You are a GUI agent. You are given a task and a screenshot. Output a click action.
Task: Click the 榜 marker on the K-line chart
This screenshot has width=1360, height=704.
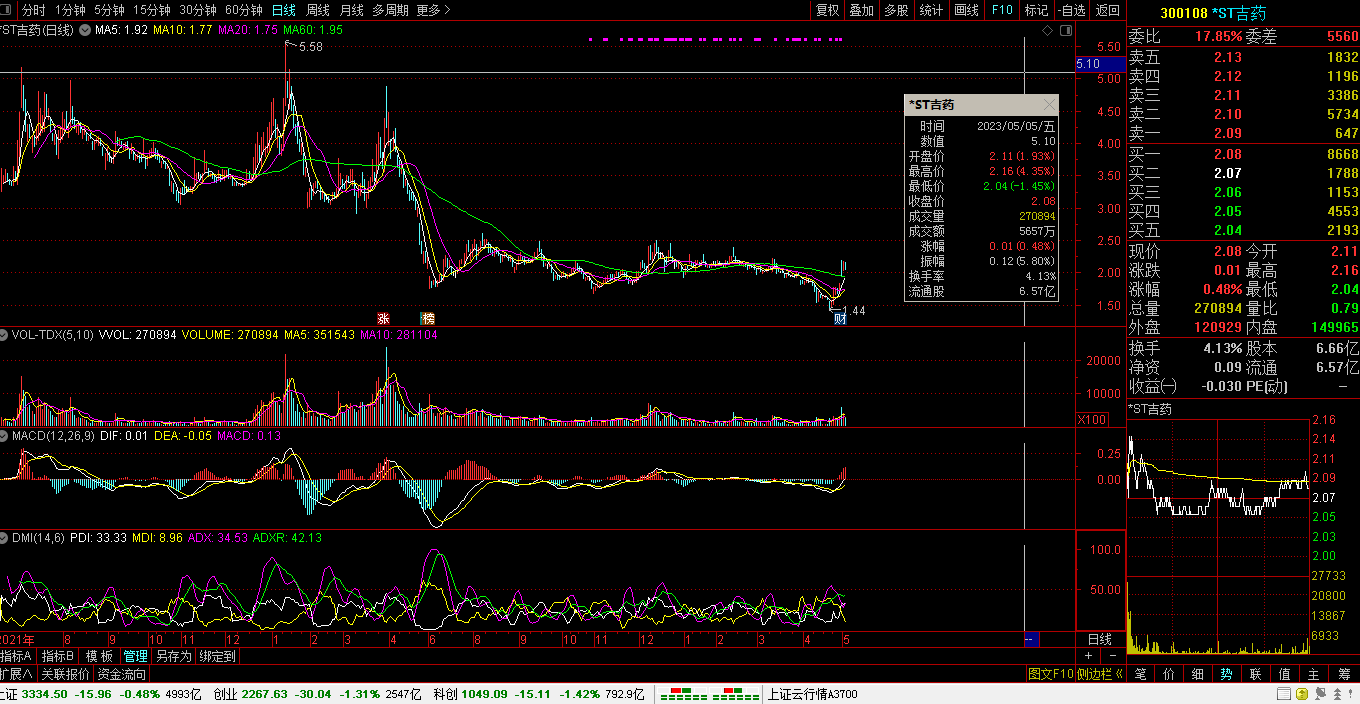(428, 318)
